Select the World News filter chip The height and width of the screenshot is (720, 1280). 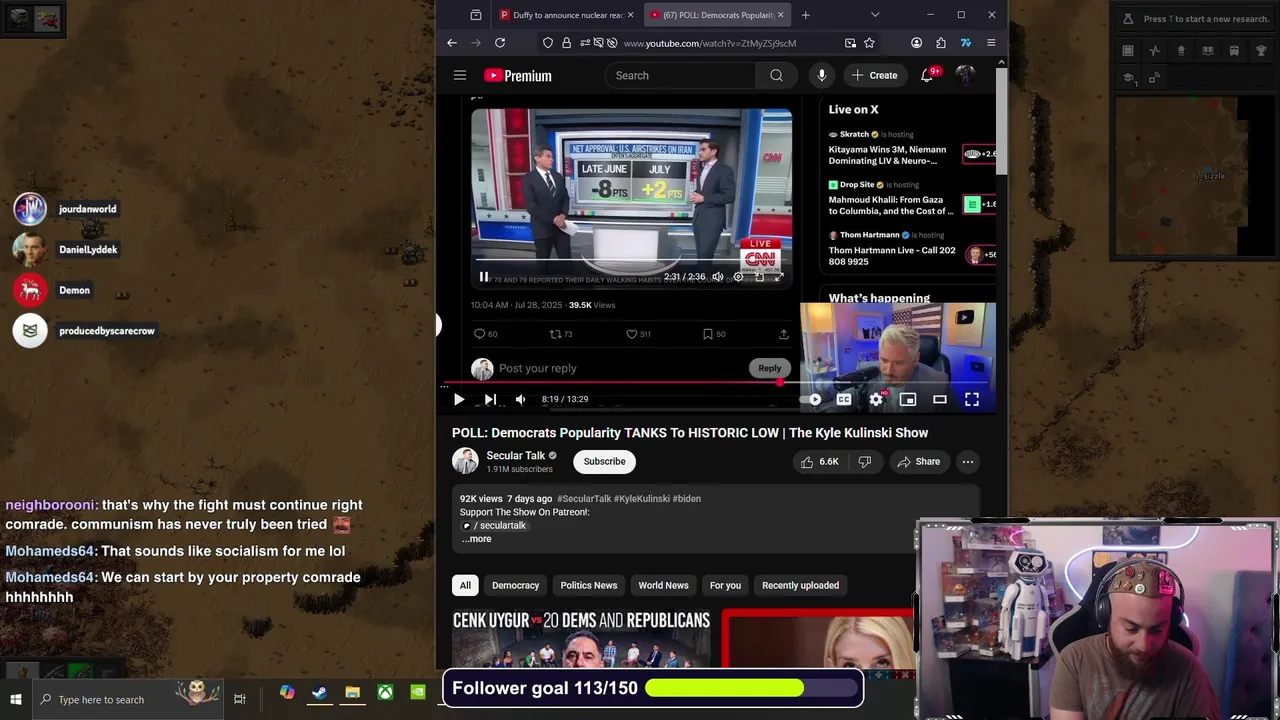(664, 585)
